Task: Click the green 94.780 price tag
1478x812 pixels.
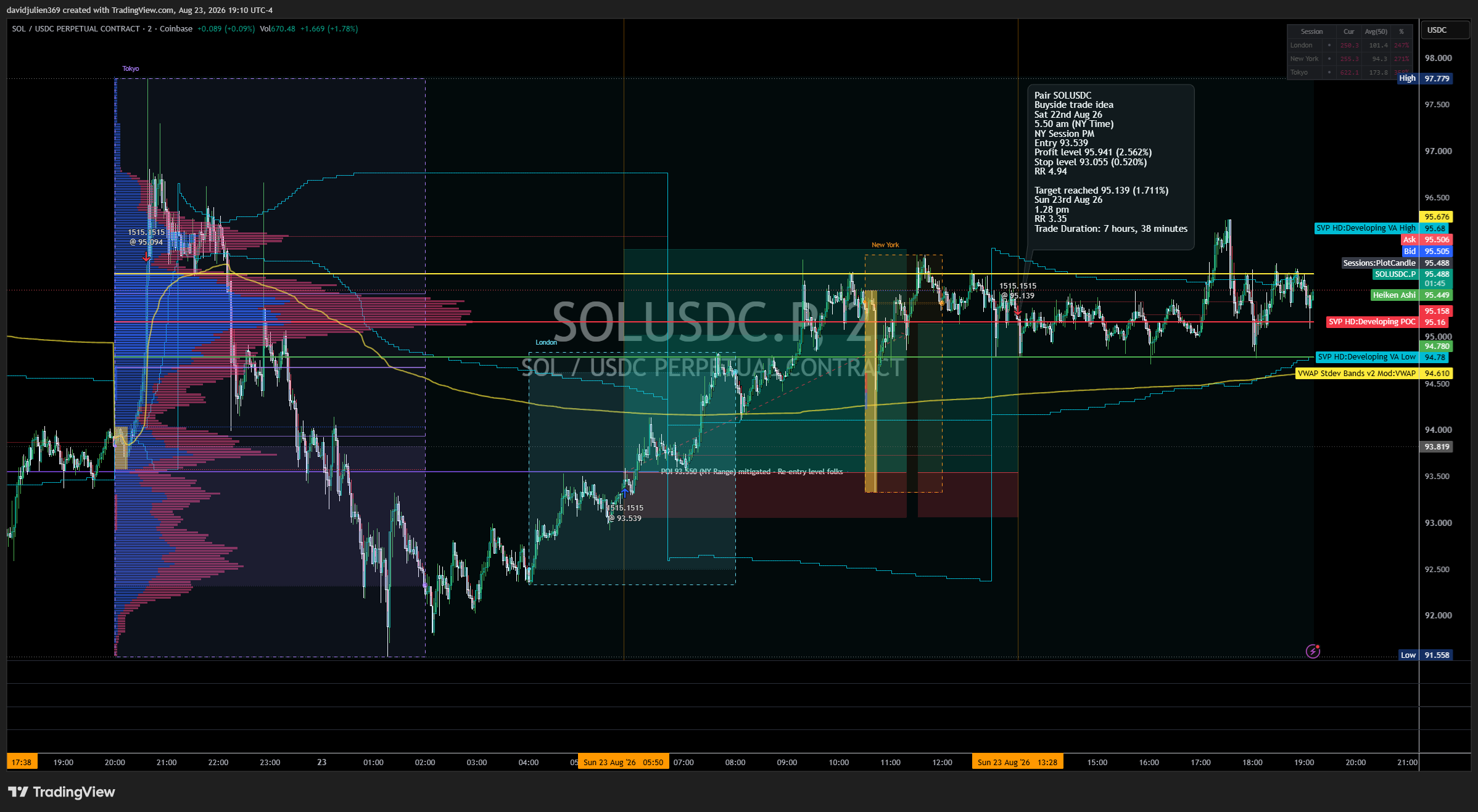Action: pyautogui.click(x=1436, y=347)
